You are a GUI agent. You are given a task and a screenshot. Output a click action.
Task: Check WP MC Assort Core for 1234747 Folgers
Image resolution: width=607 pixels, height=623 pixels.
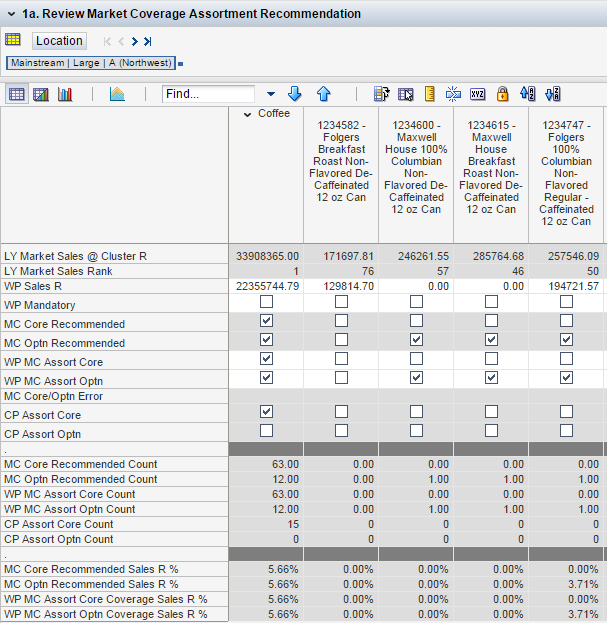click(566, 359)
